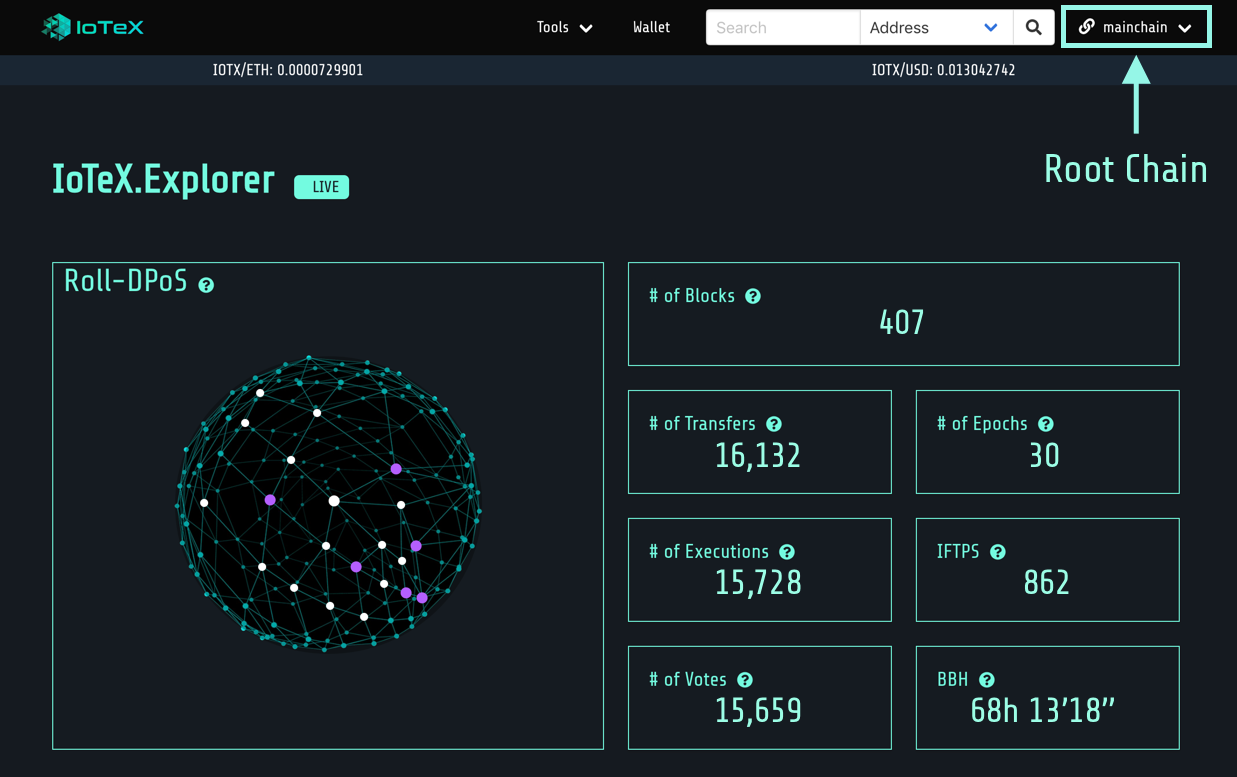Expand the Tools dropdown chevron

point(586,27)
